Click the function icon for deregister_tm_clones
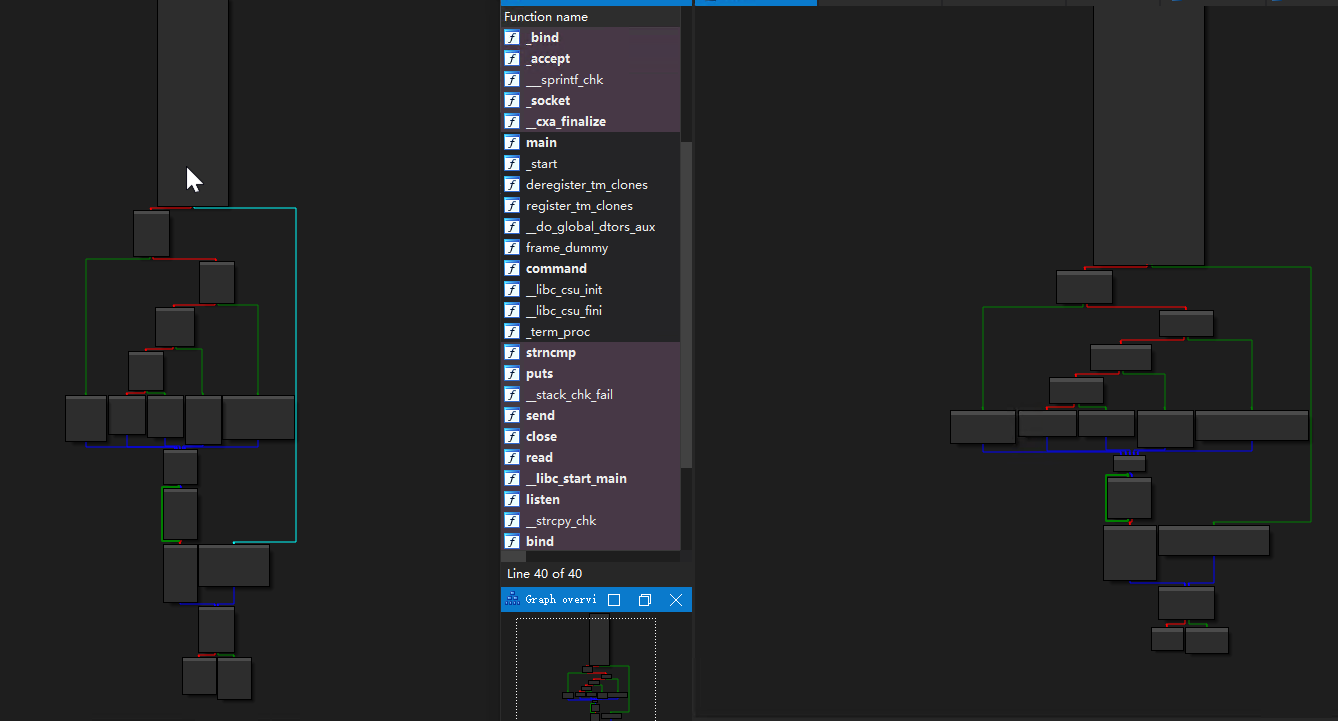This screenshot has height=721, width=1338. click(512, 185)
